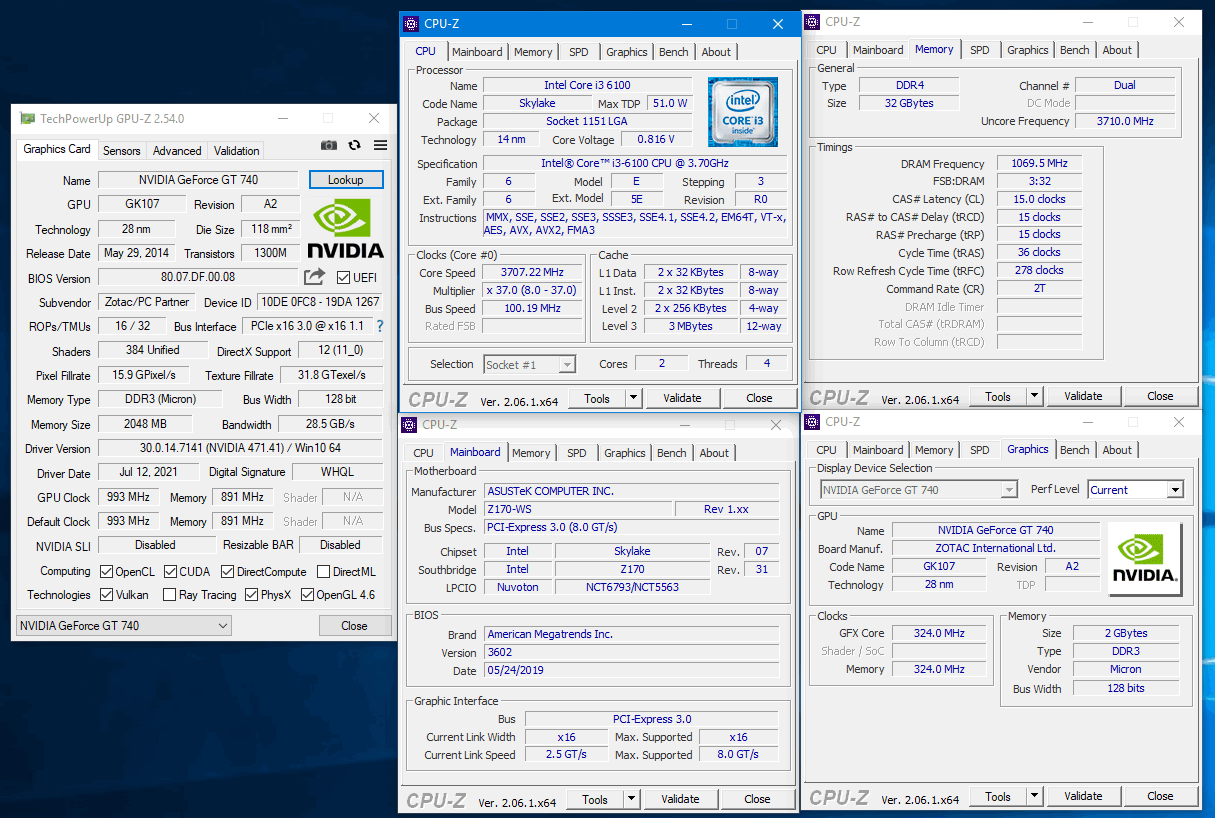Toggle the CUDA checkbox
Screen dimensions: 1215x818
click(x=170, y=572)
